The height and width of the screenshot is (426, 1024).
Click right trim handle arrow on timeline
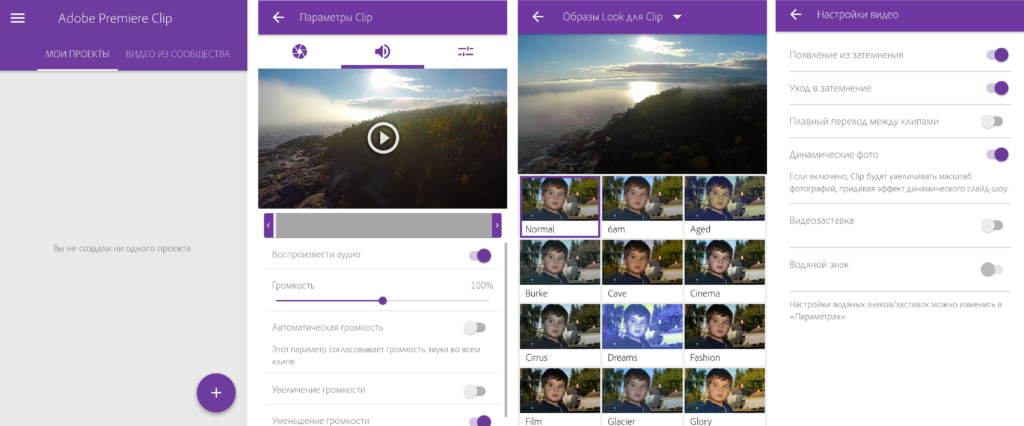[496, 225]
